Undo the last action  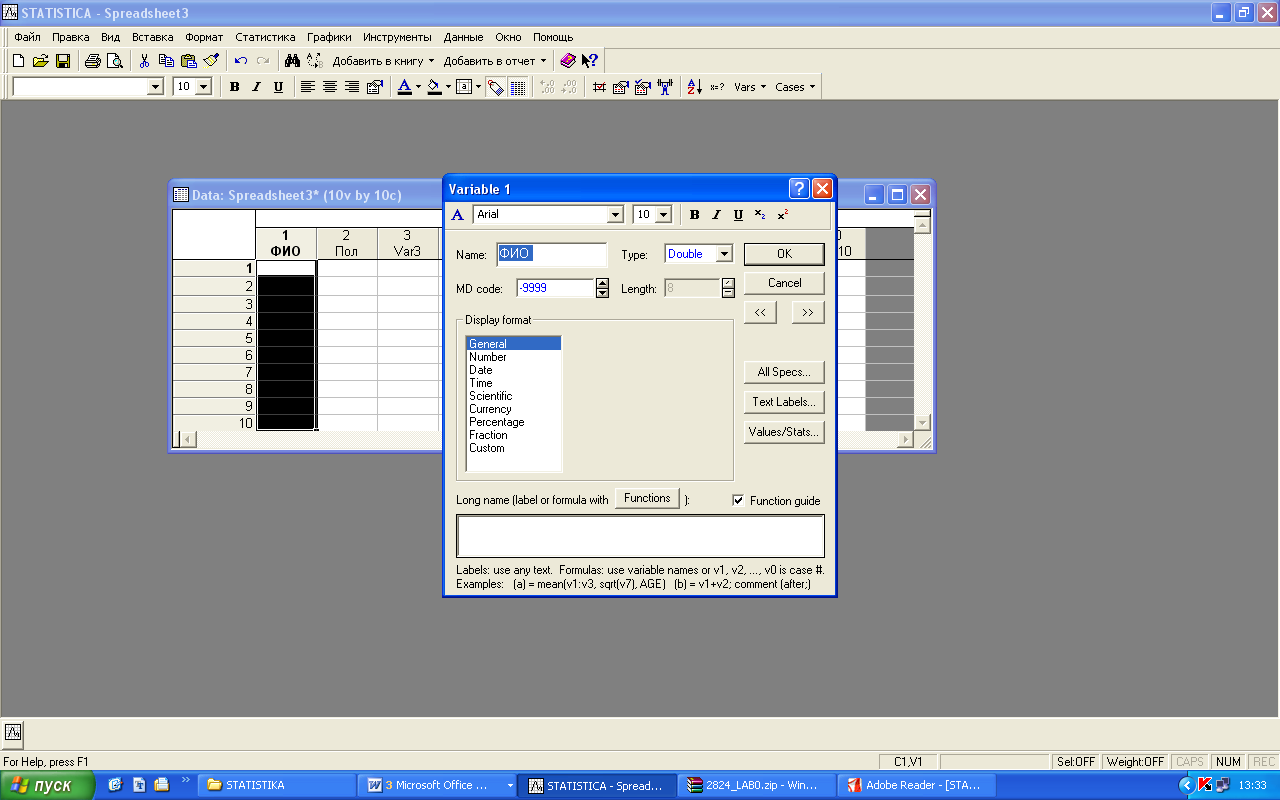241,61
